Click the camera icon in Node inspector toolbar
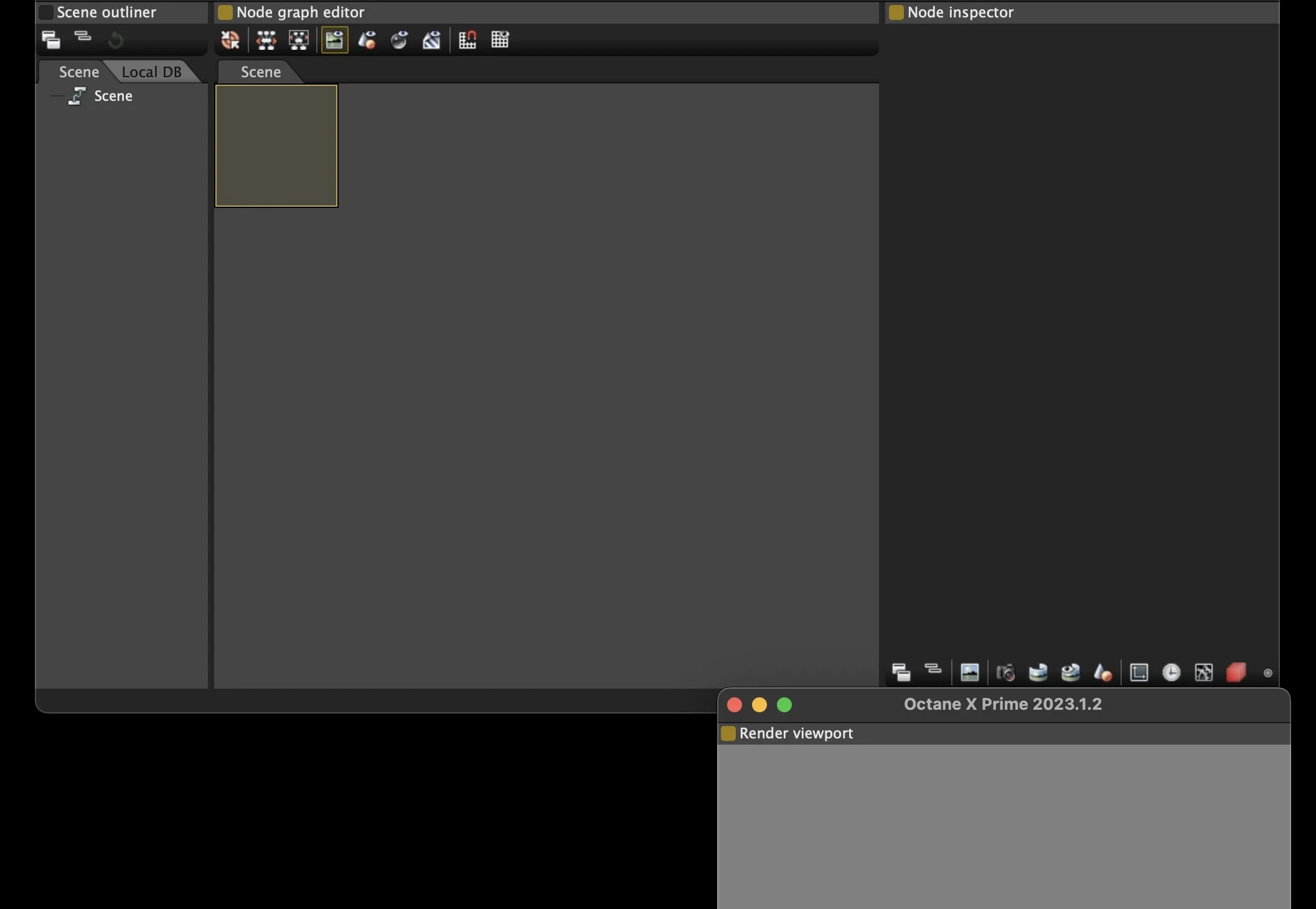Image resolution: width=1316 pixels, height=909 pixels. pyautogui.click(x=1005, y=672)
